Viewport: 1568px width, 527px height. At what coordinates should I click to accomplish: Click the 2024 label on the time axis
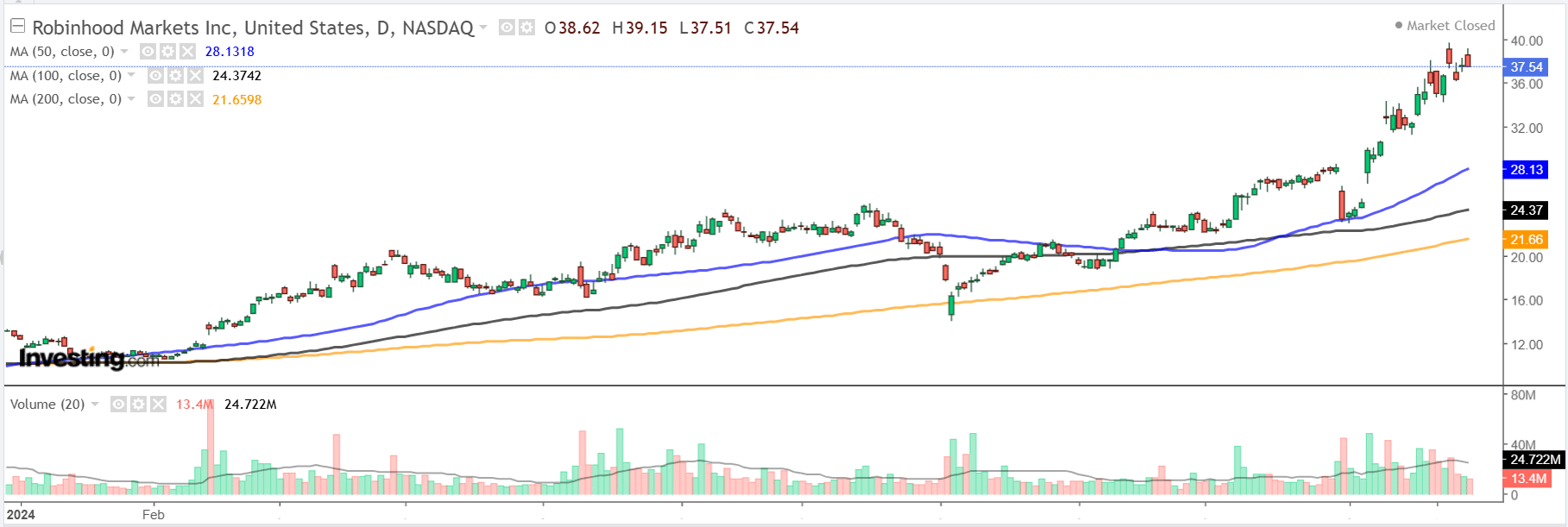click(x=21, y=515)
